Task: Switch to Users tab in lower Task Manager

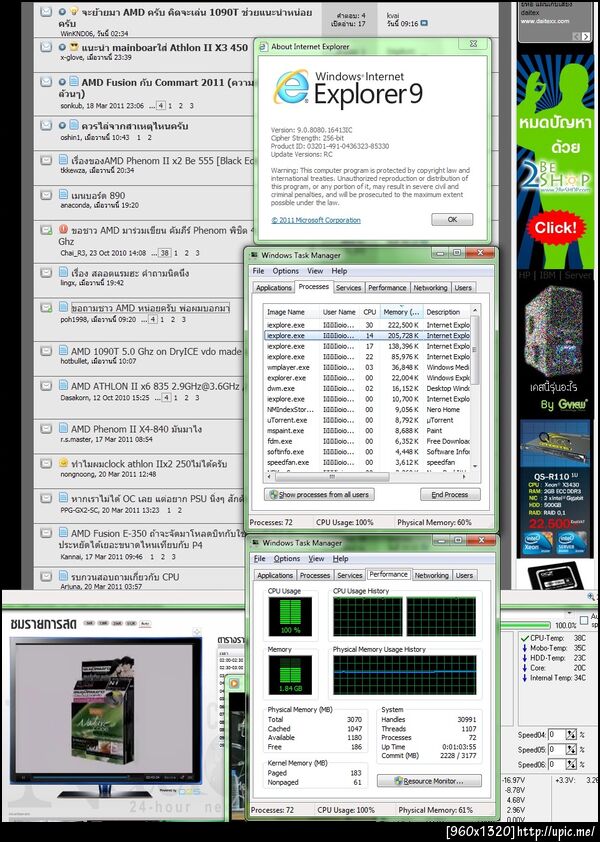Action: tap(464, 575)
